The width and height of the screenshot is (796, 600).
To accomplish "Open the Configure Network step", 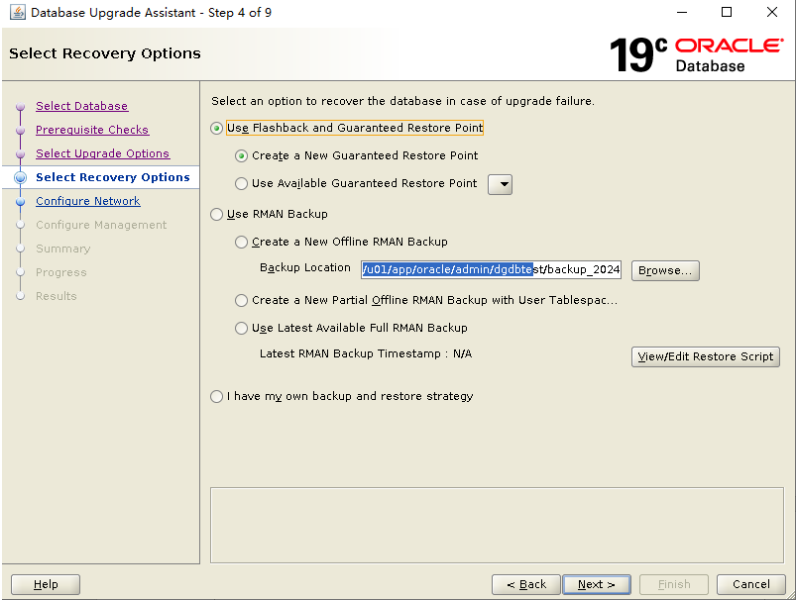I will coord(88,201).
